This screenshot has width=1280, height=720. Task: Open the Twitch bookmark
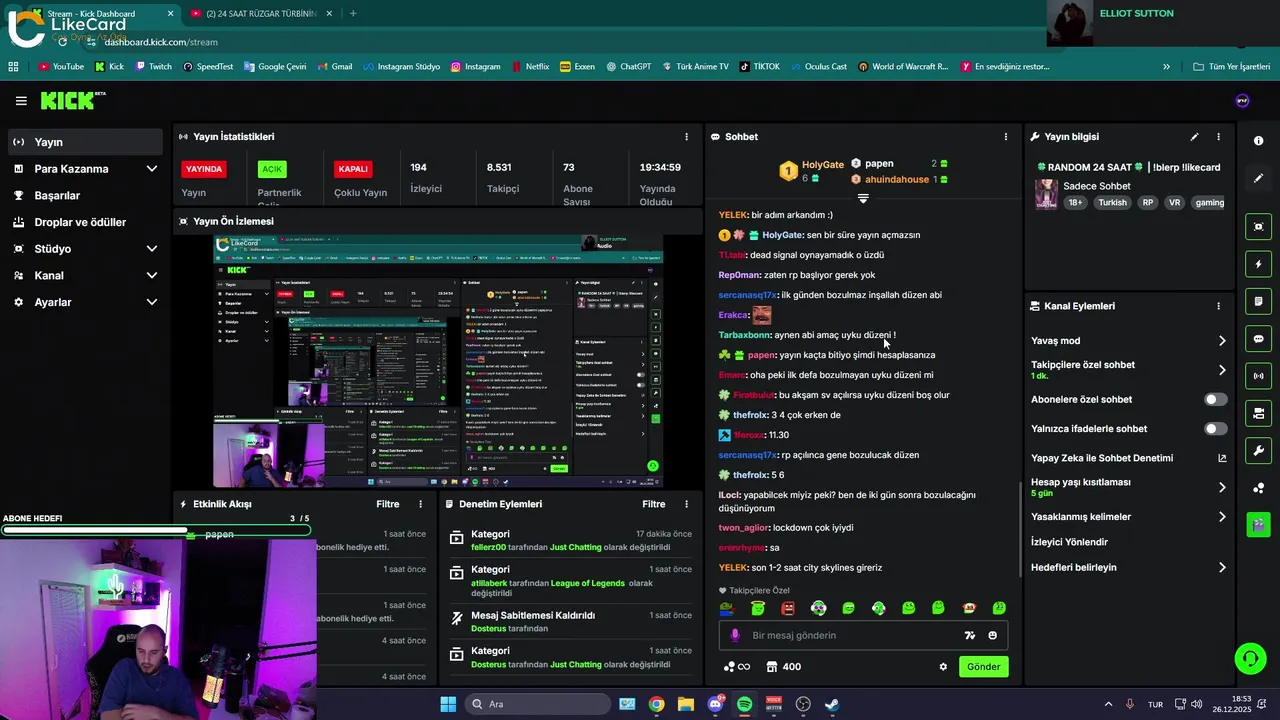click(x=152, y=67)
